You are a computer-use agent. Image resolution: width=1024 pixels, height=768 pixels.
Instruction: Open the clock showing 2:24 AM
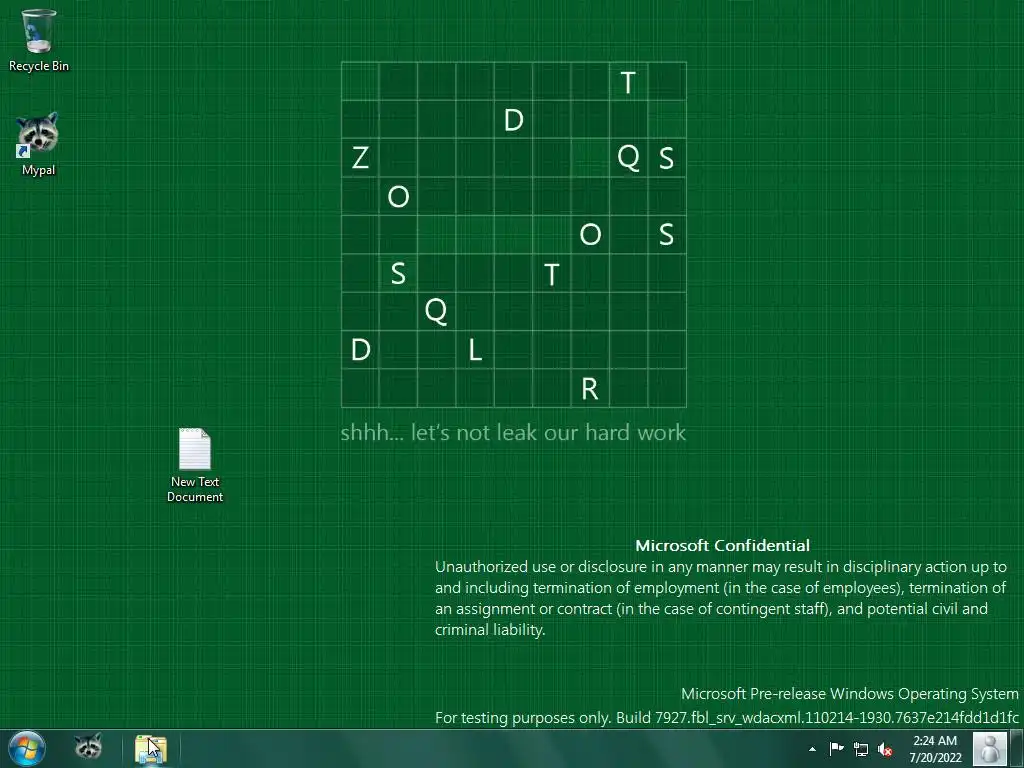point(935,749)
